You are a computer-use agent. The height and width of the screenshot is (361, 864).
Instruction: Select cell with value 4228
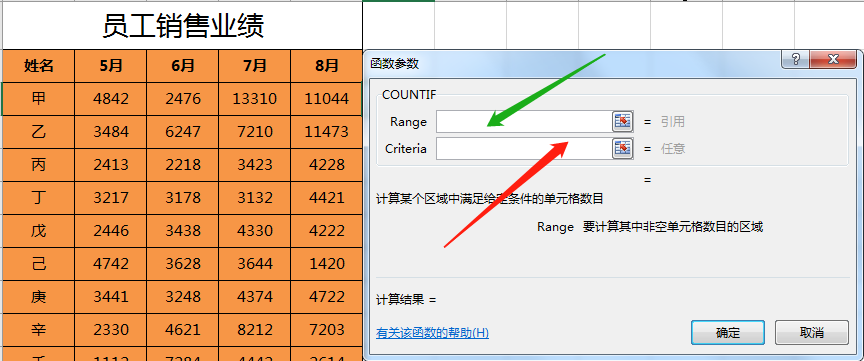click(326, 165)
